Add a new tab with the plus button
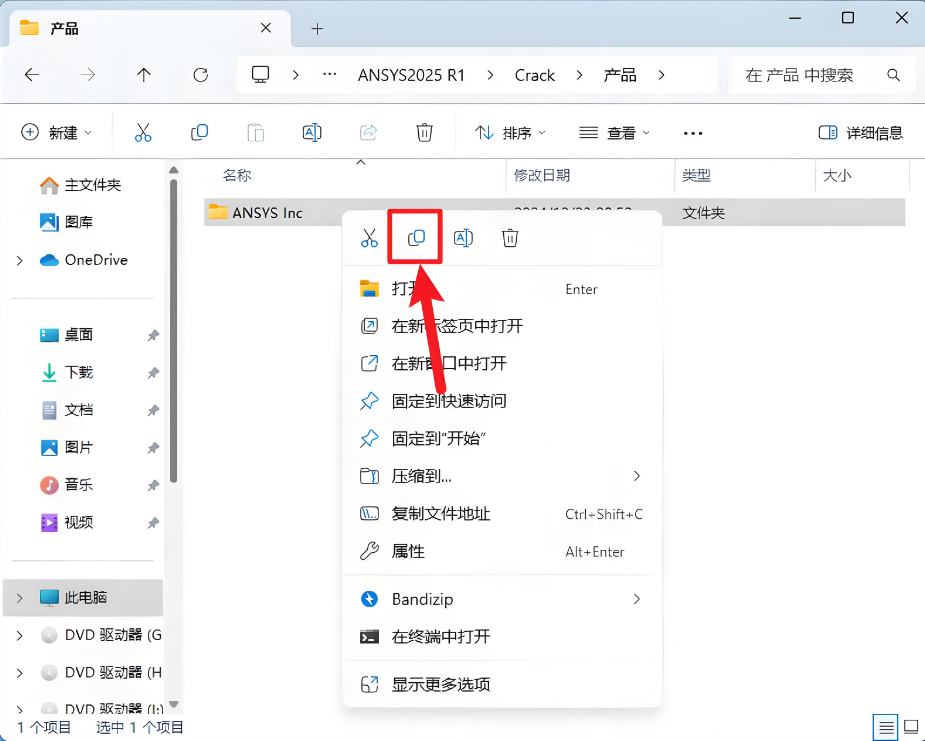Viewport: 925px width, 741px height. pos(317,28)
